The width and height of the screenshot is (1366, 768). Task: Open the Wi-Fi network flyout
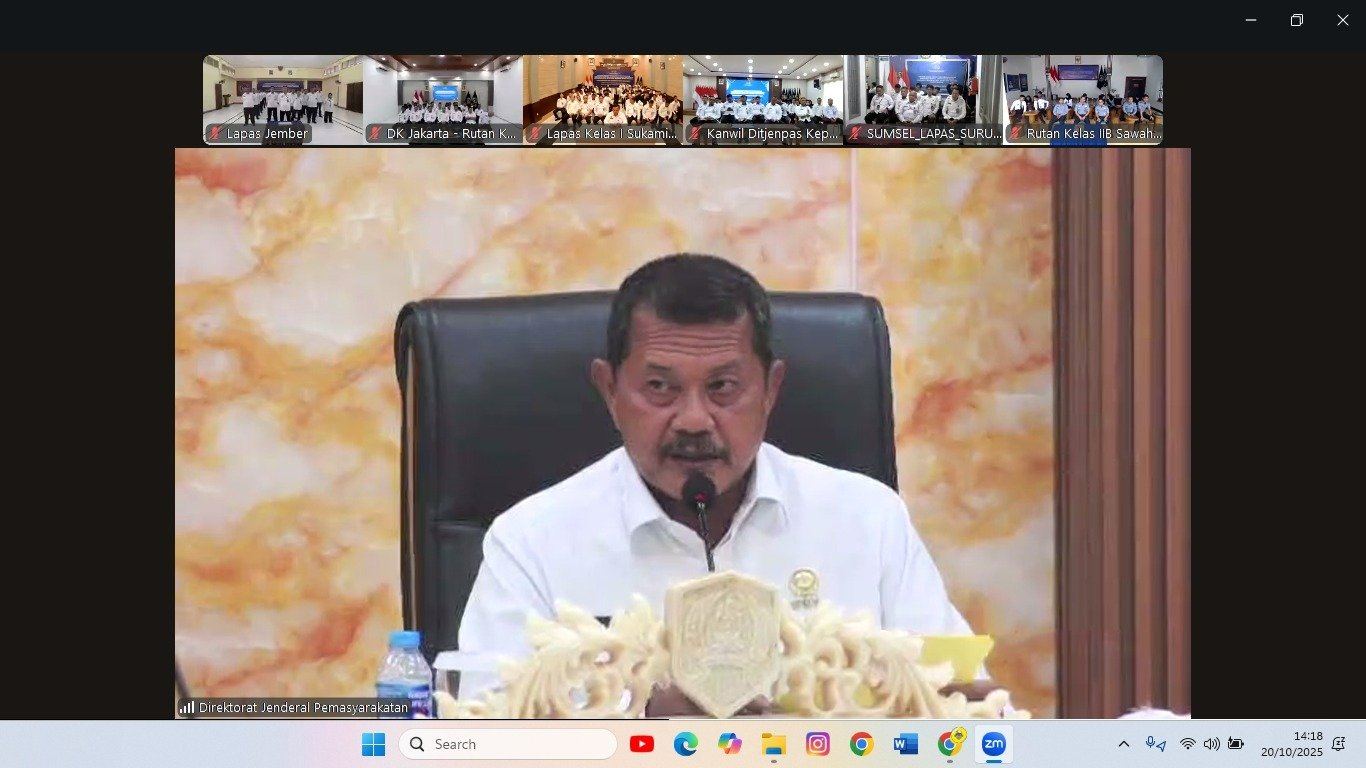tap(1187, 744)
